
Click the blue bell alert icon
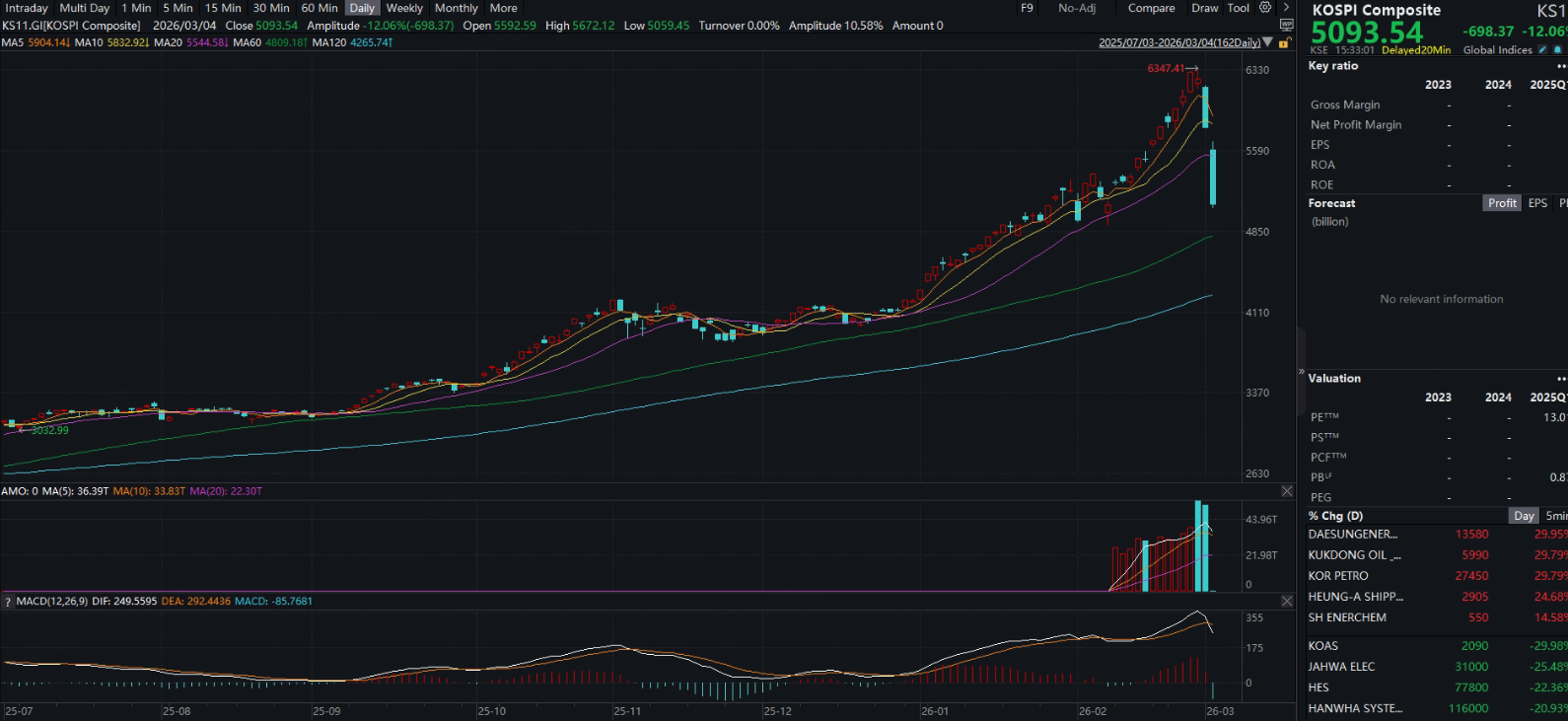(x=1557, y=50)
